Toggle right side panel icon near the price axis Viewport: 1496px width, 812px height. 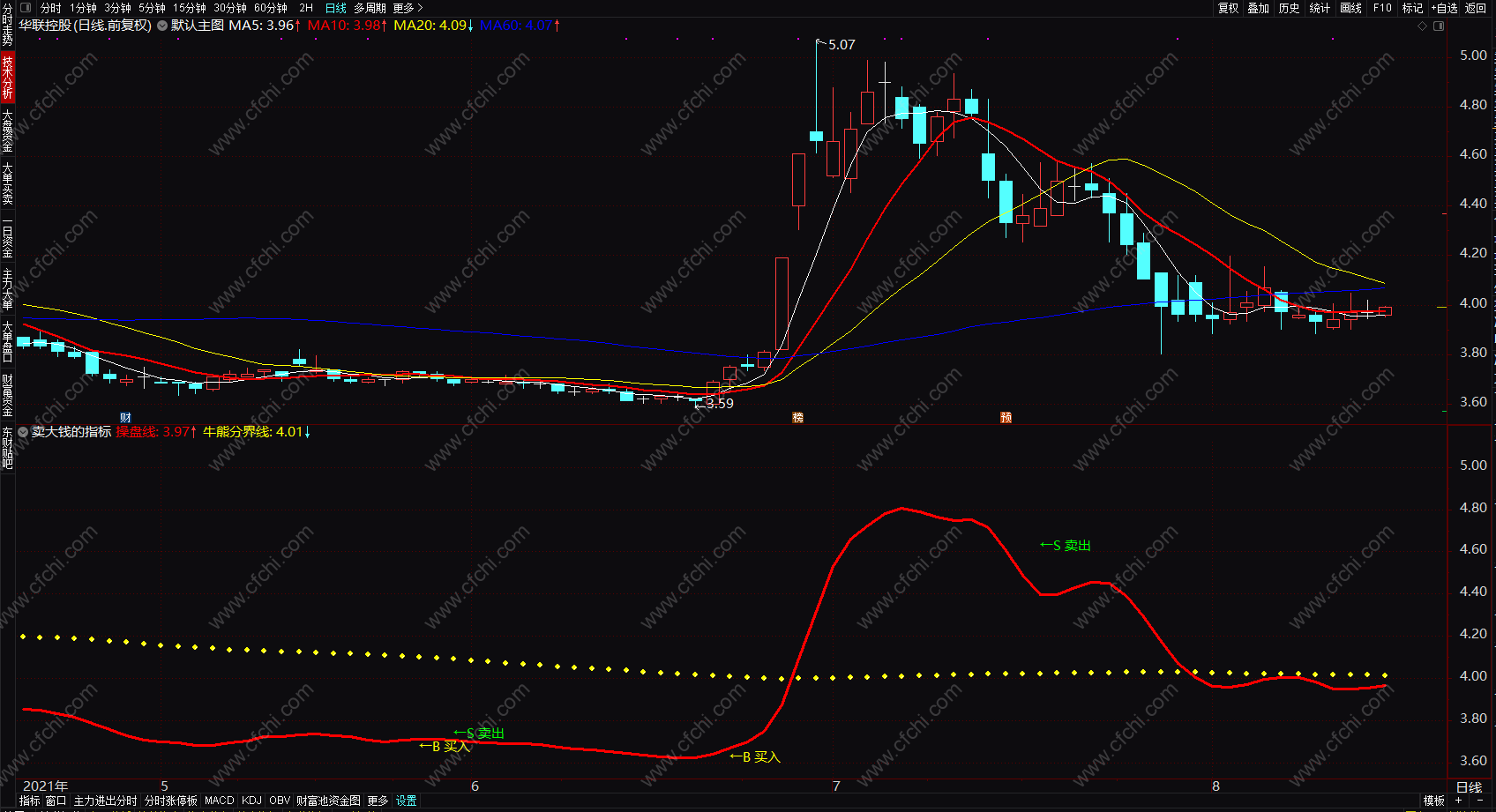point(1439,26)
